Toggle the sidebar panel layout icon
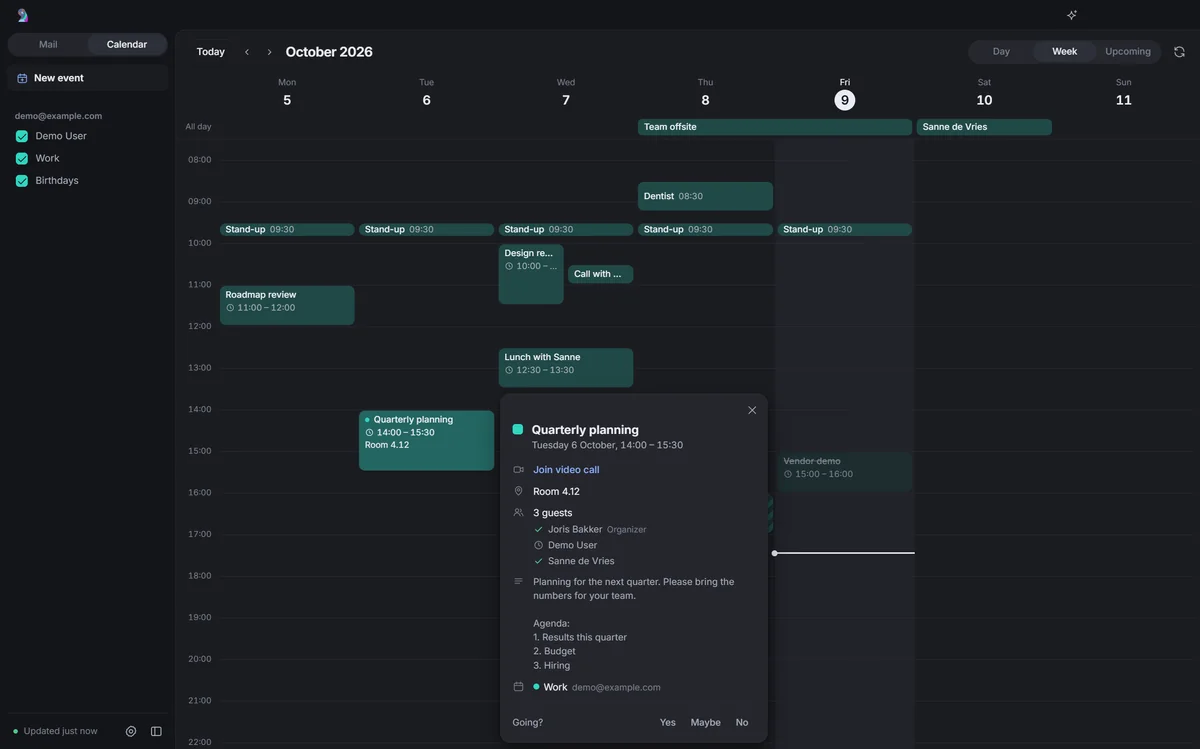The width and height of the screenshot is (1200, 749). [x=156, y=731]
